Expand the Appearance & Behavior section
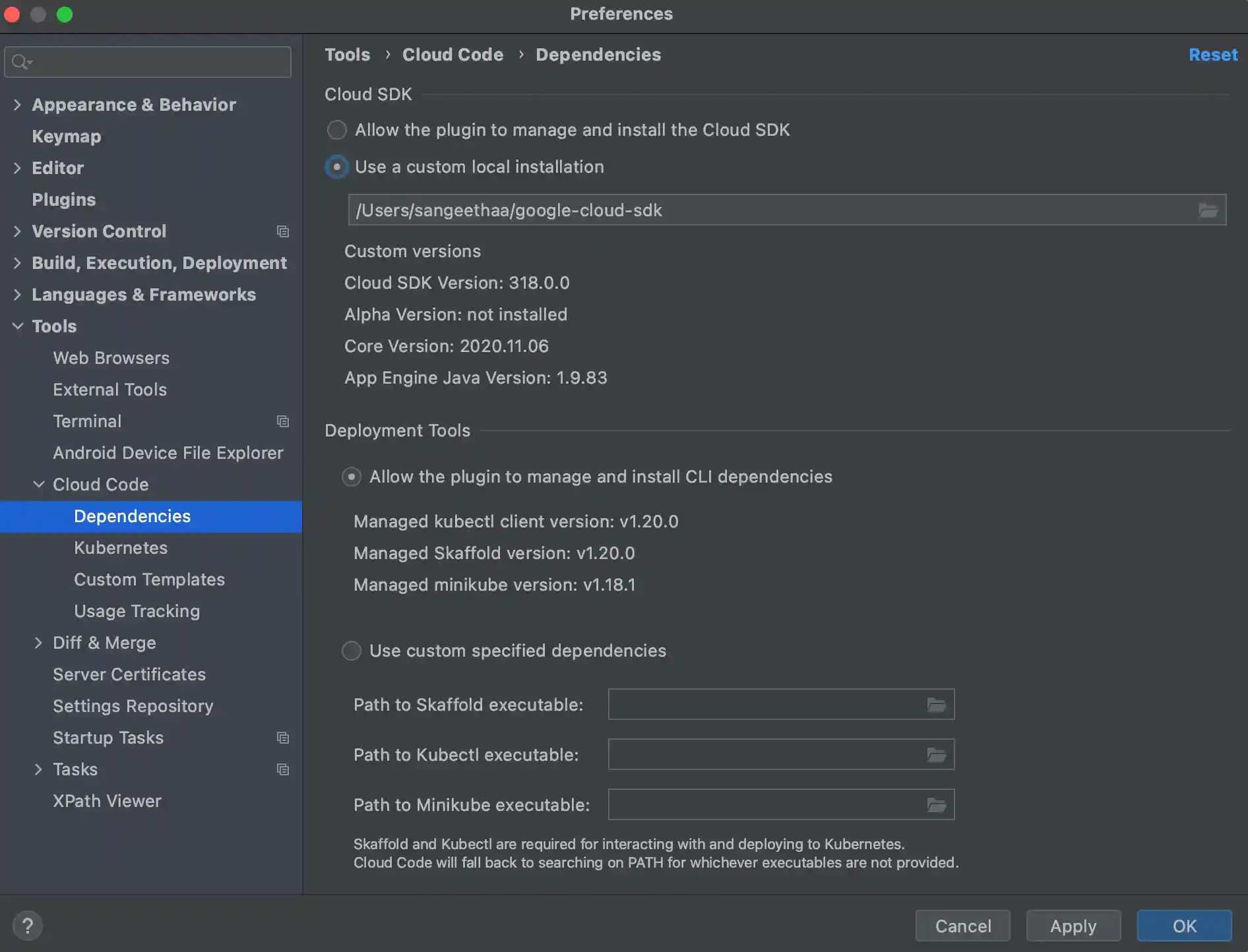 click(x=16, y=105)
